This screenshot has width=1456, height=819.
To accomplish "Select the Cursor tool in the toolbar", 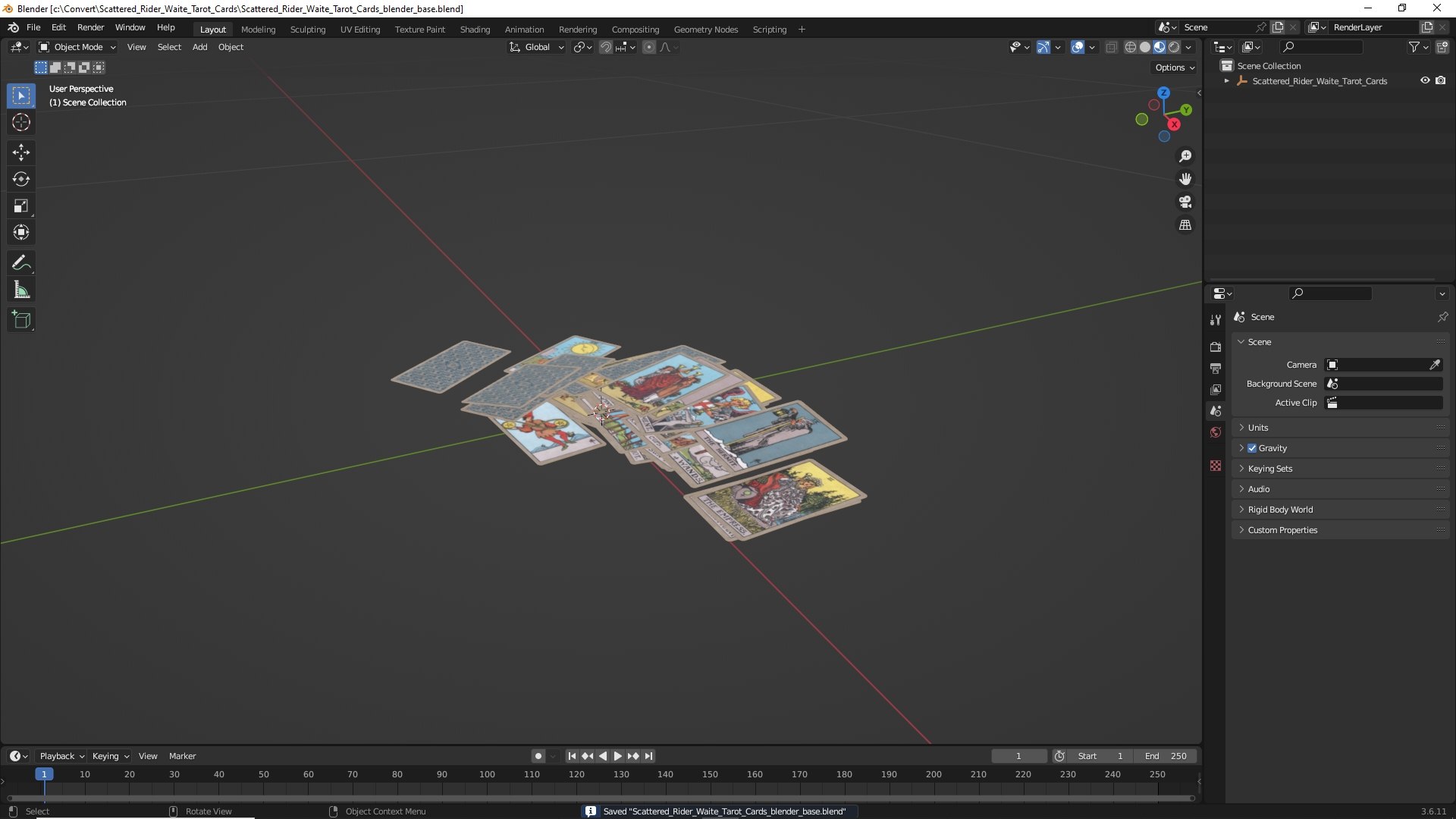I will pos(21,122).
